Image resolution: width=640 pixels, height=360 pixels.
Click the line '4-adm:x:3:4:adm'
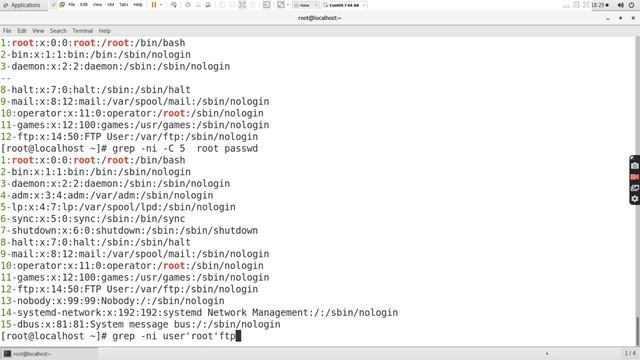(x=107, y=196)
